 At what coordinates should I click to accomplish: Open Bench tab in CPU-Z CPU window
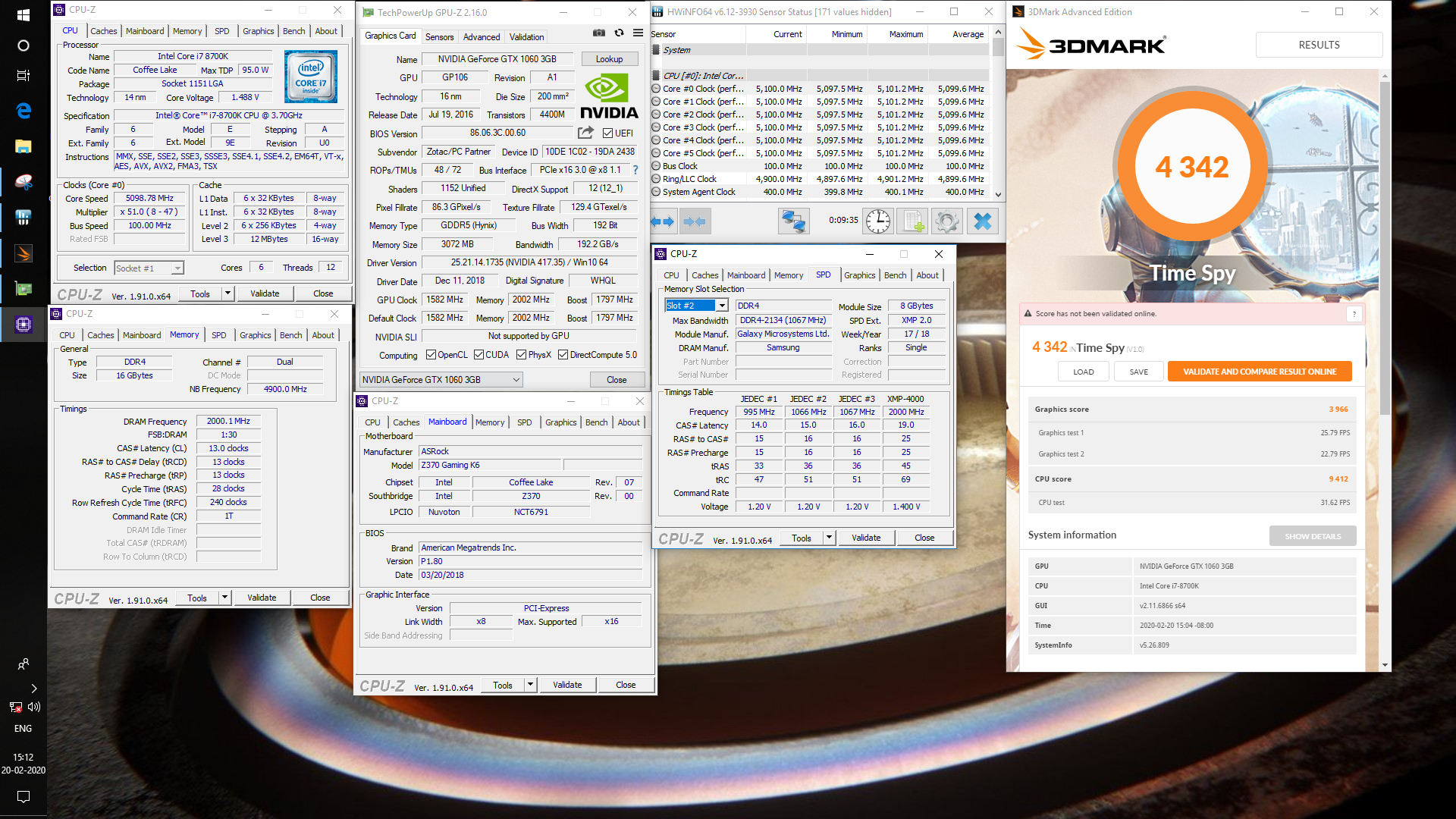click(294, 31)
